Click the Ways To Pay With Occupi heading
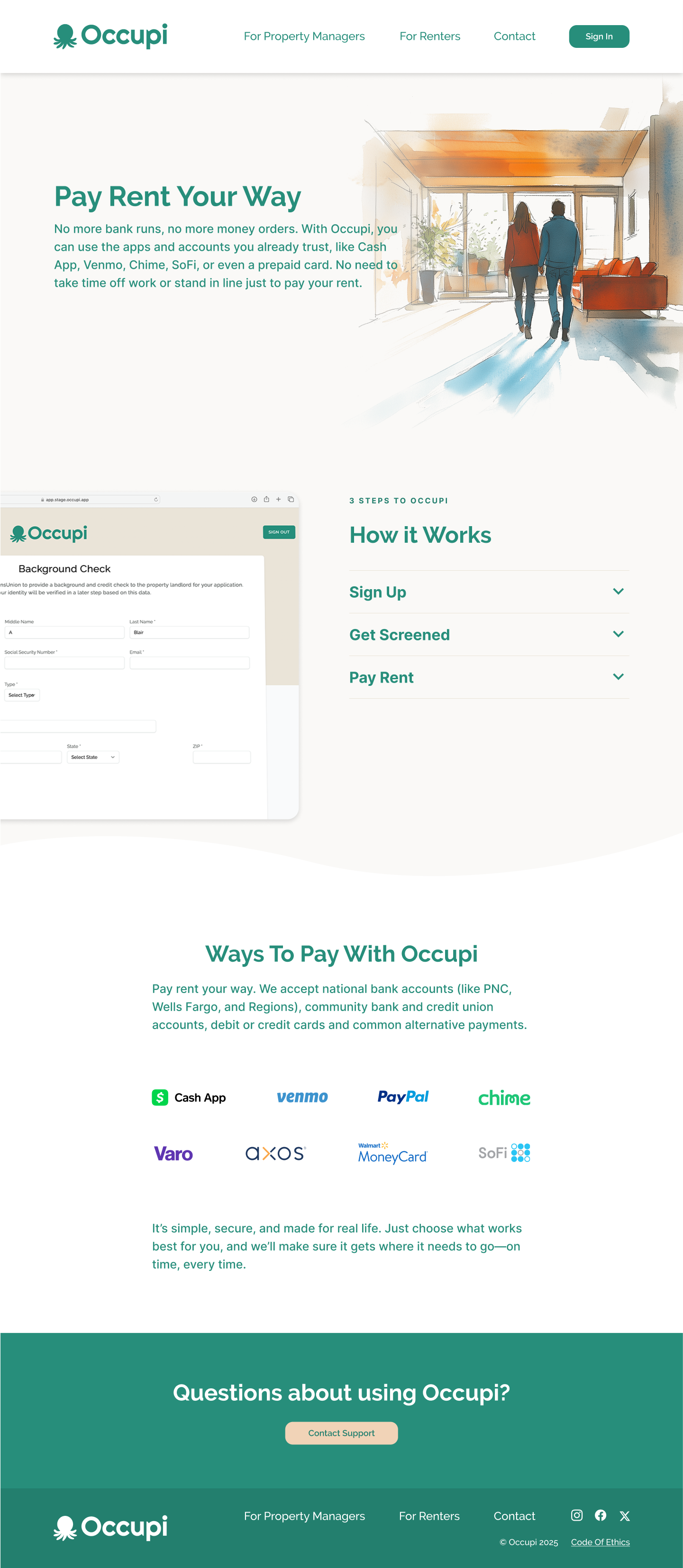683x1568 pixels. coord(341,954)
